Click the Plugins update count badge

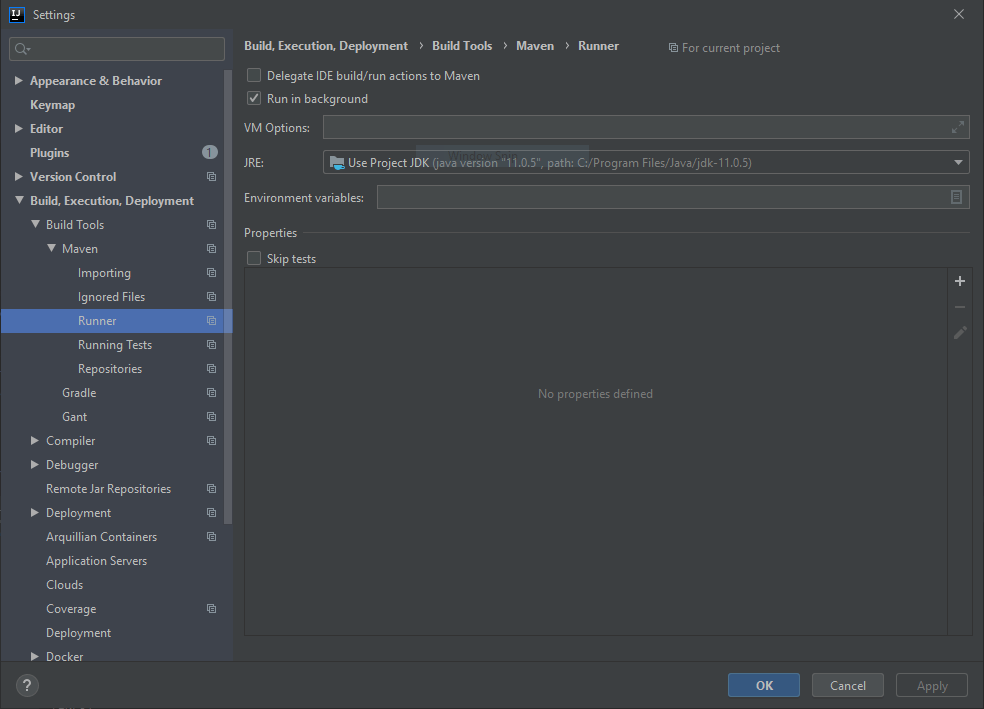[x=210, y=152]
